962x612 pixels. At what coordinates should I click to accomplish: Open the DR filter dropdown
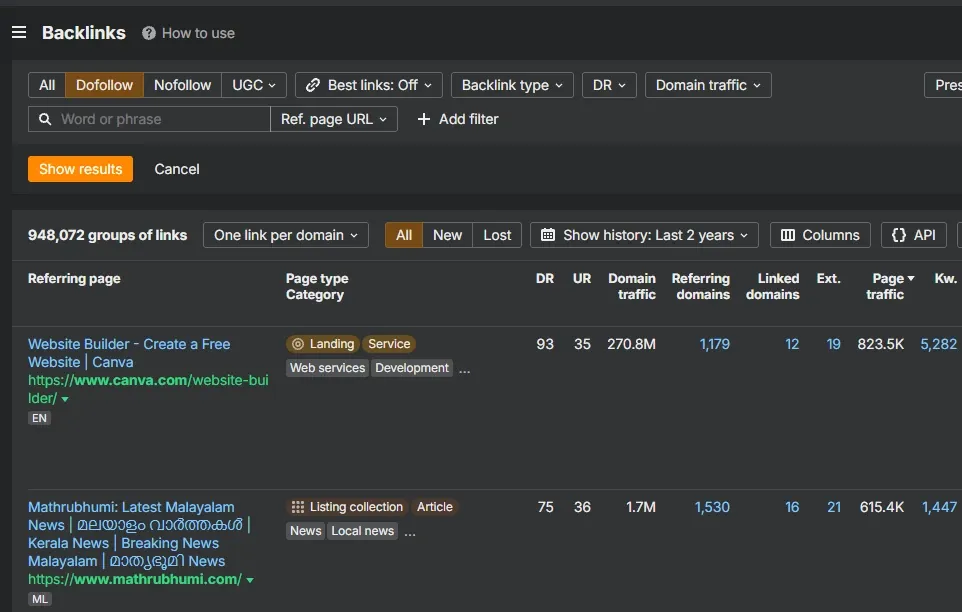coord(609,85)
